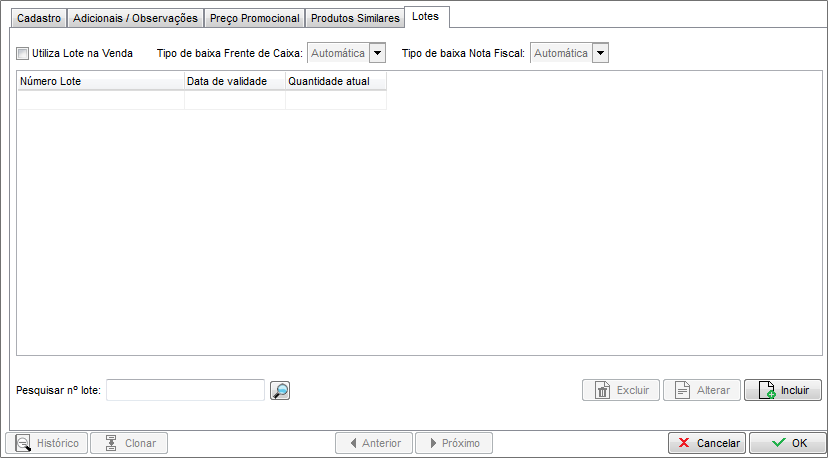Screen dimensions: 828x458
Task: Click in the Pesquisar nº lote field
Action: (x=185, y=390)
